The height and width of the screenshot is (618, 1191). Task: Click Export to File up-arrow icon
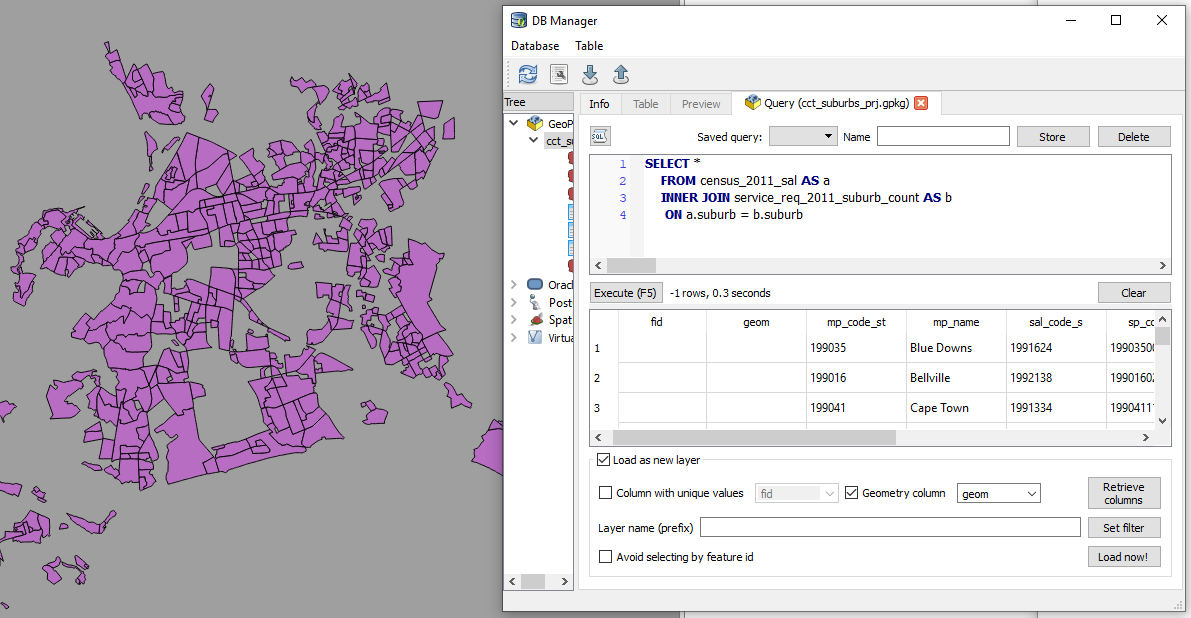pyautogui.click(x=621, y=74)
